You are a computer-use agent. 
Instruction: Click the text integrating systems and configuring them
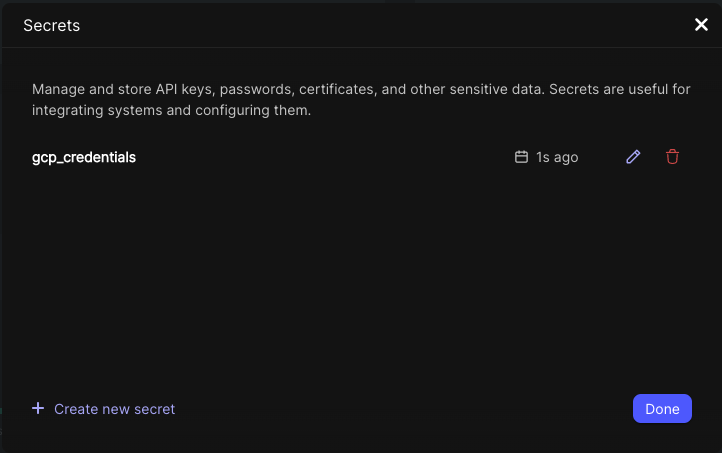coord(172,110)
